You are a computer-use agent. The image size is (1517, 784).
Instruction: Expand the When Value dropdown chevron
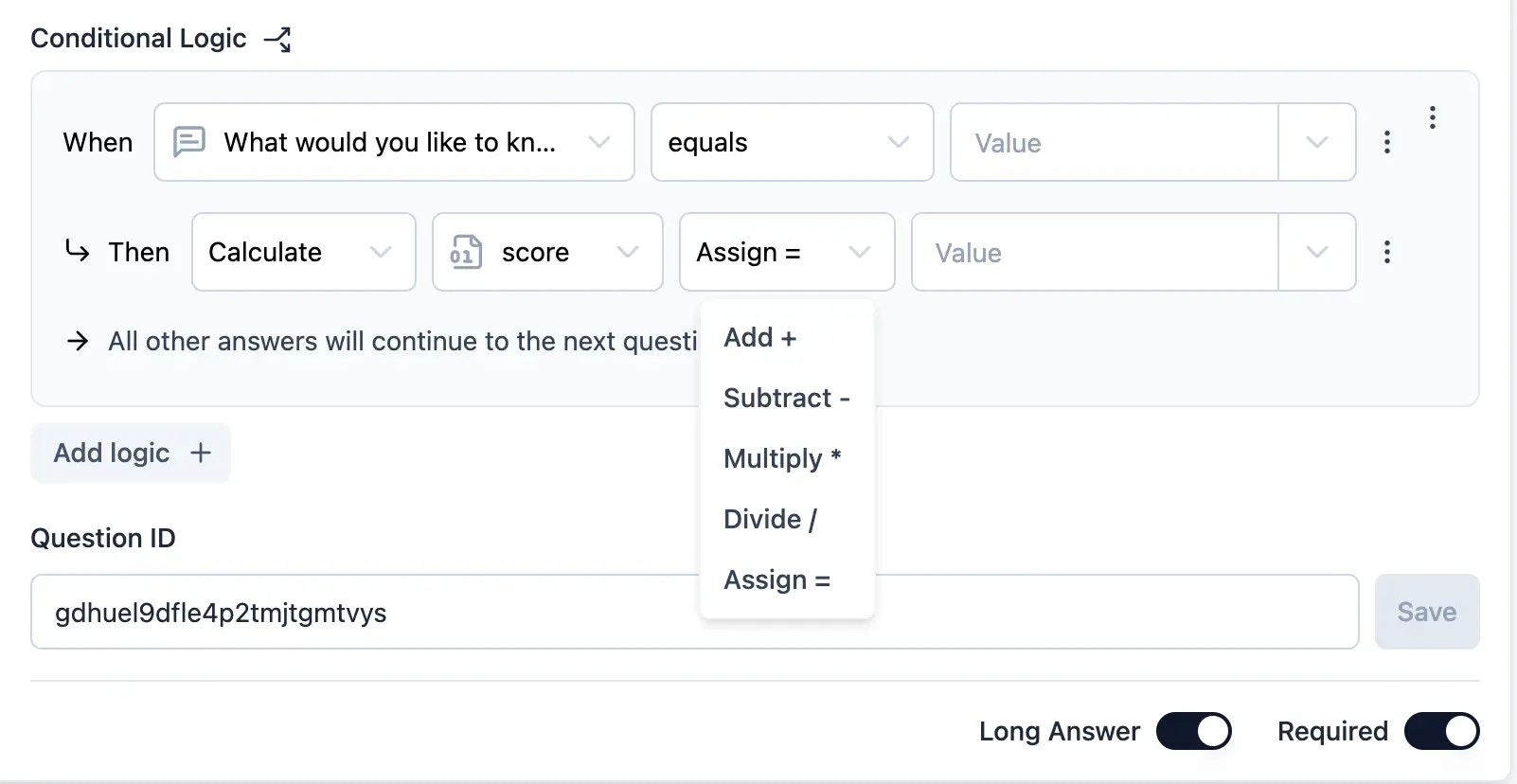click(1316, 142)
